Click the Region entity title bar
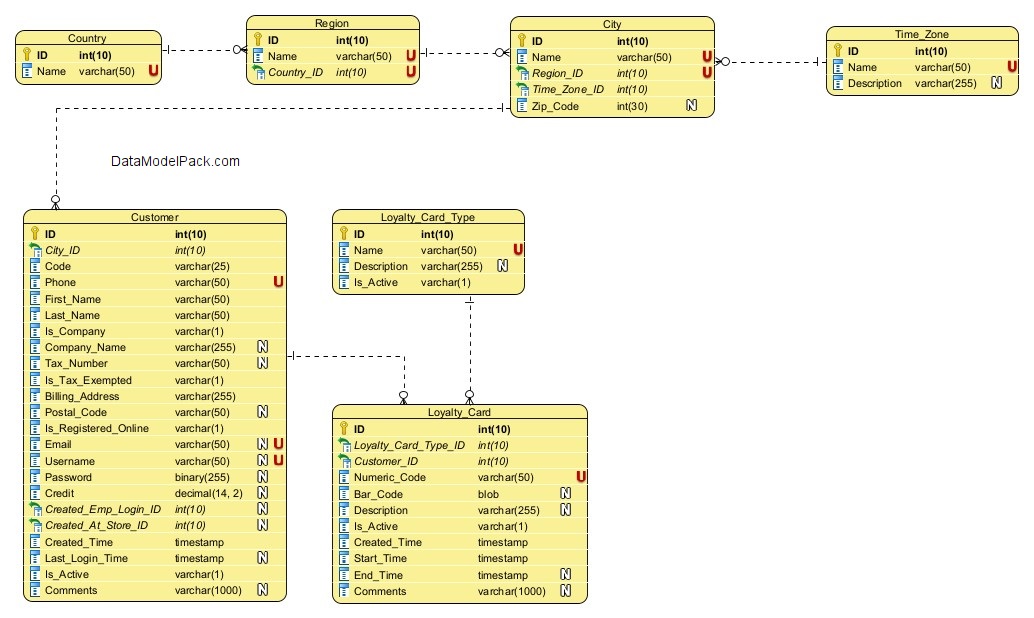The image size is (1034, 618). coord(332,23)
